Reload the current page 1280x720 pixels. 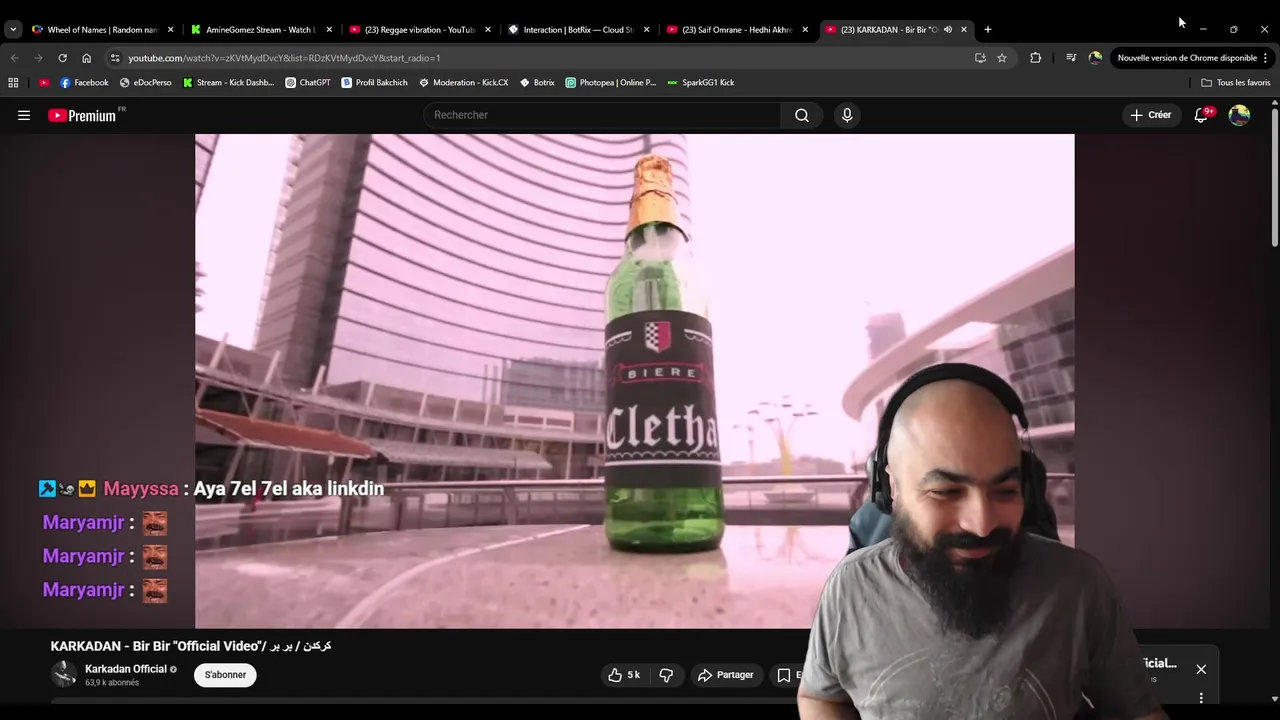coord(62,58)
